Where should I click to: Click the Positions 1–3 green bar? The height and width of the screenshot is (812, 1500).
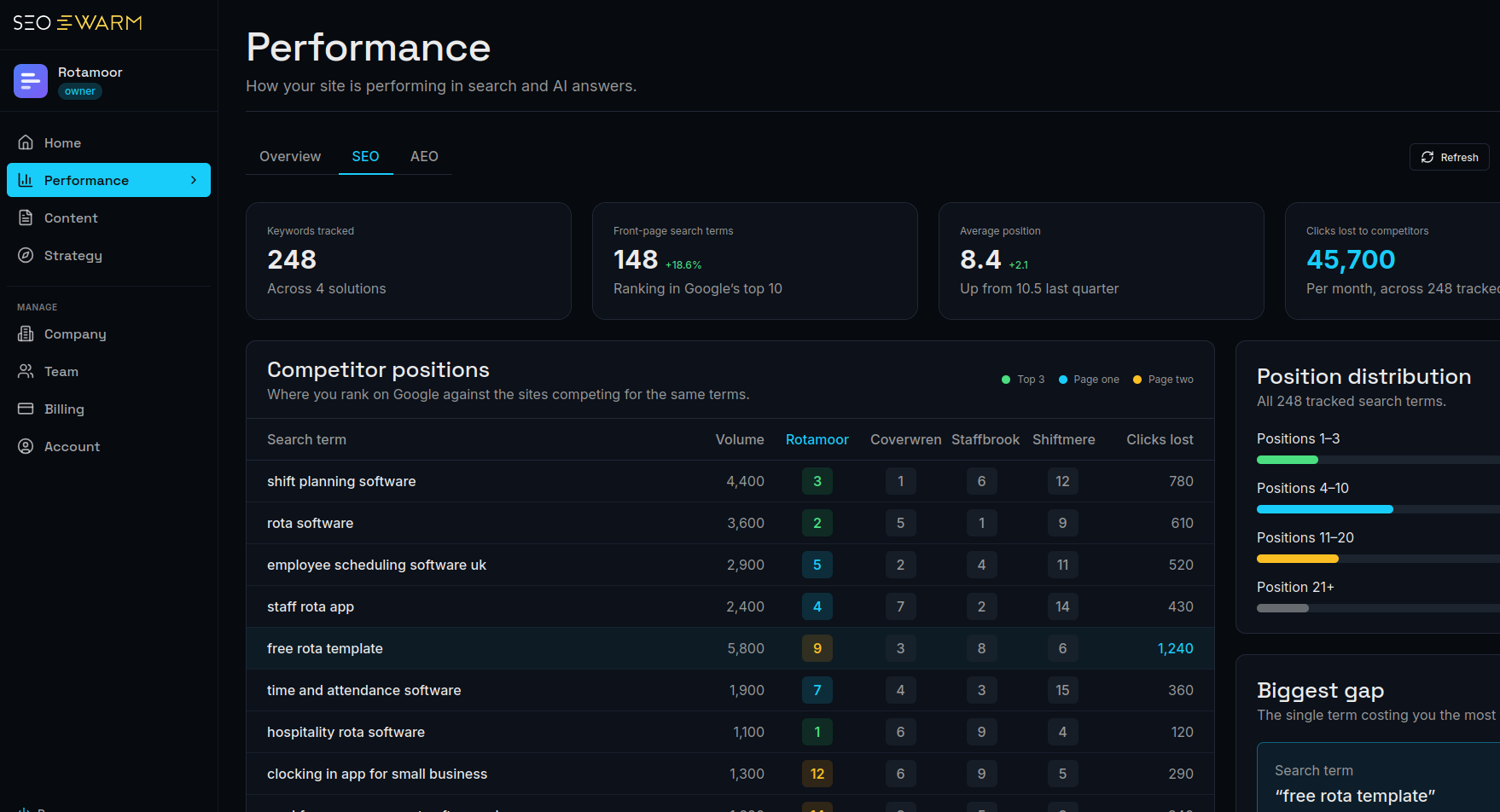1288,460
